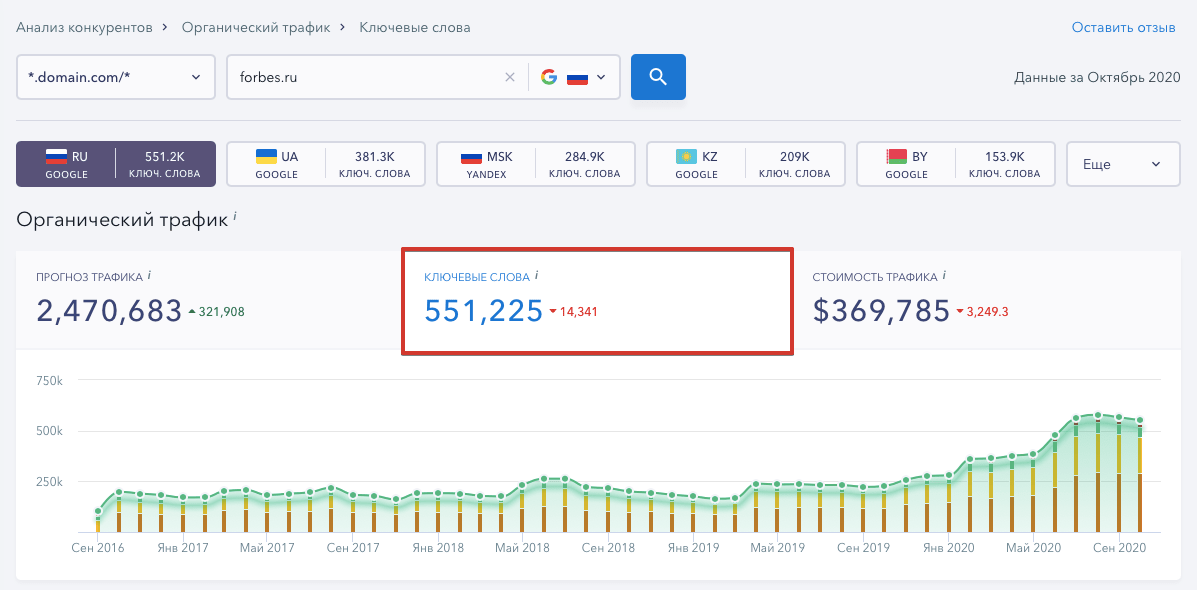
Task: Click the Russian flag in MSK tab
Action: pyautogui.click(x=471, y=157)
